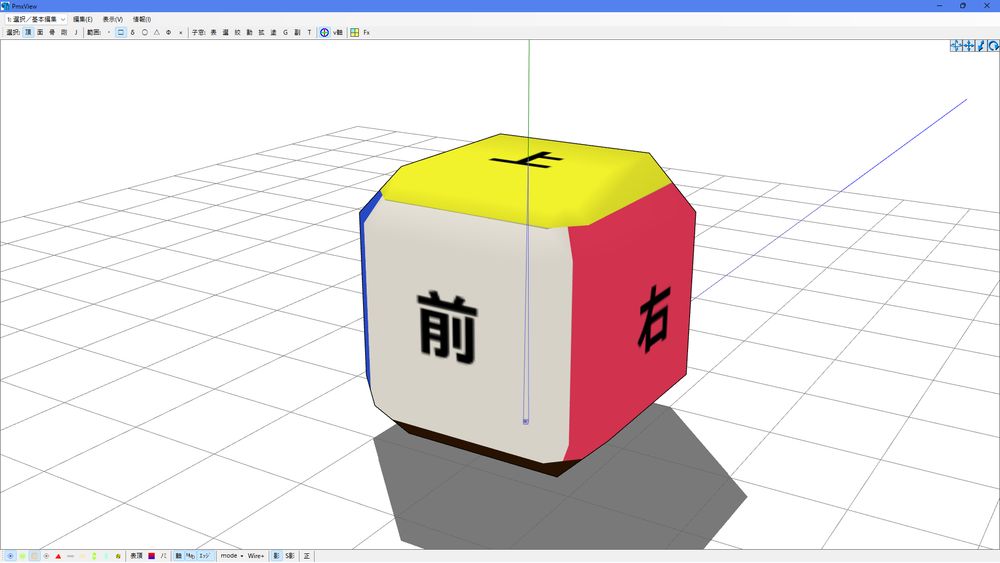1000x563 pixels.
Task: Open the 表示(V) menu
Action: (112, 19)
